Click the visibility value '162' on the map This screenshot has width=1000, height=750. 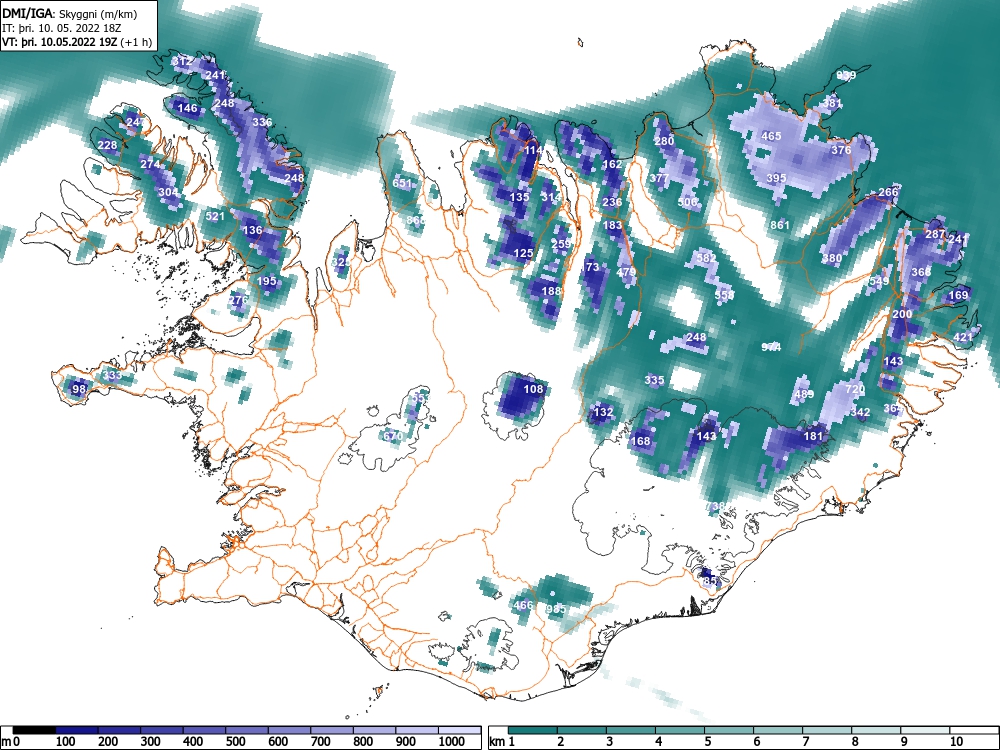612,164
